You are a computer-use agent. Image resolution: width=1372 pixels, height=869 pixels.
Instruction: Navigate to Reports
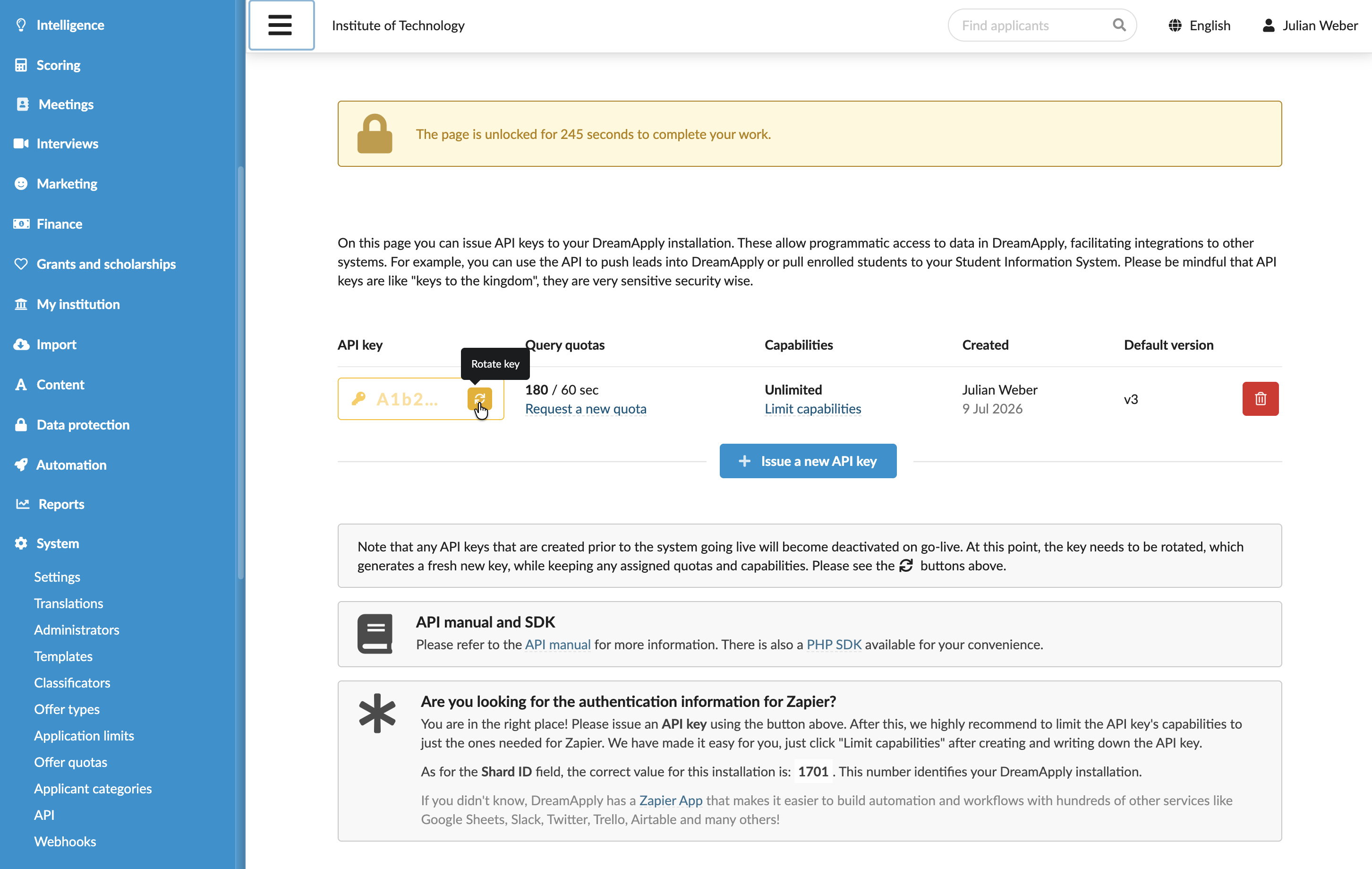tap(61, 504)
